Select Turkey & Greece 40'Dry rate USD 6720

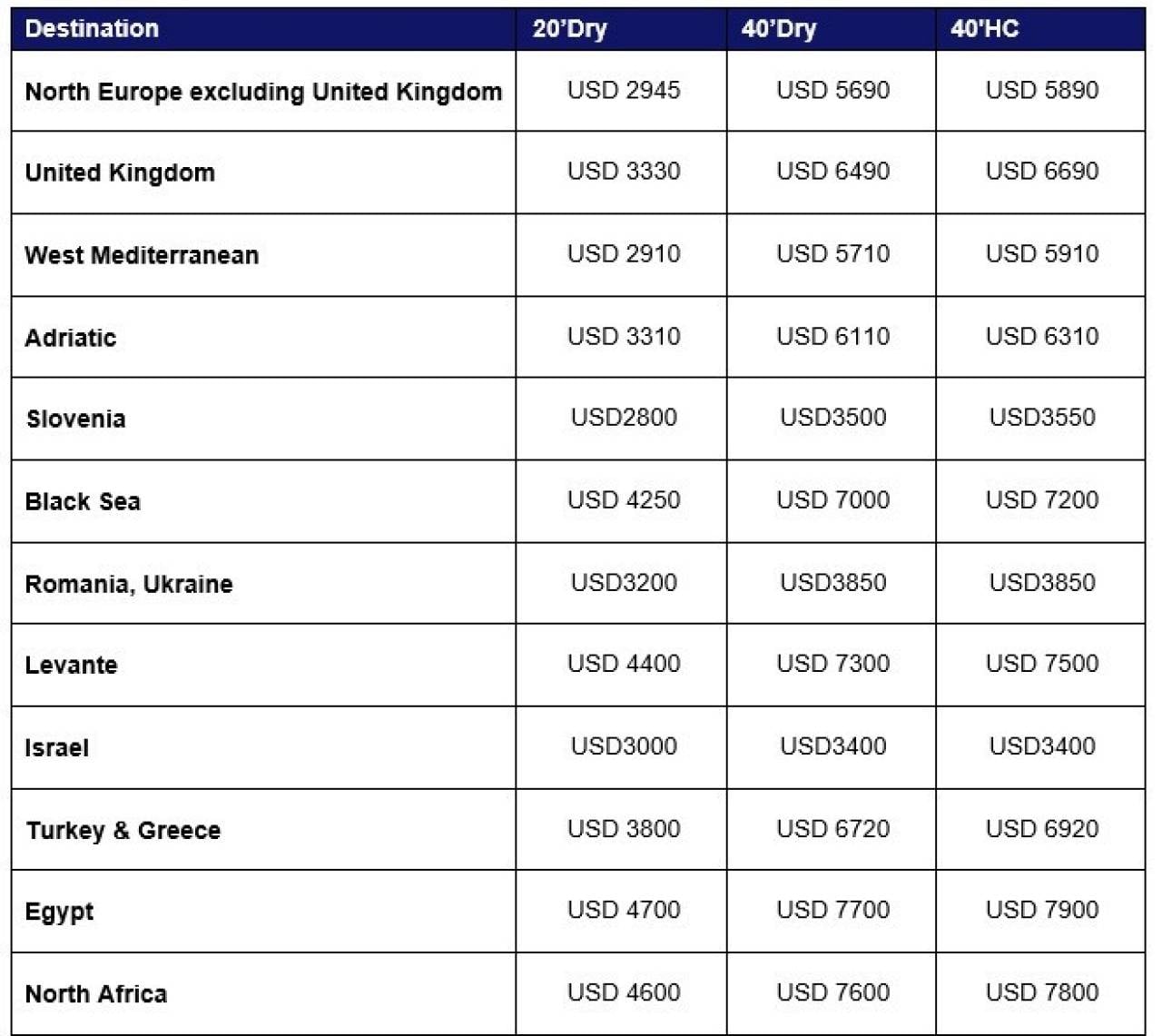(x=832, y=828)
